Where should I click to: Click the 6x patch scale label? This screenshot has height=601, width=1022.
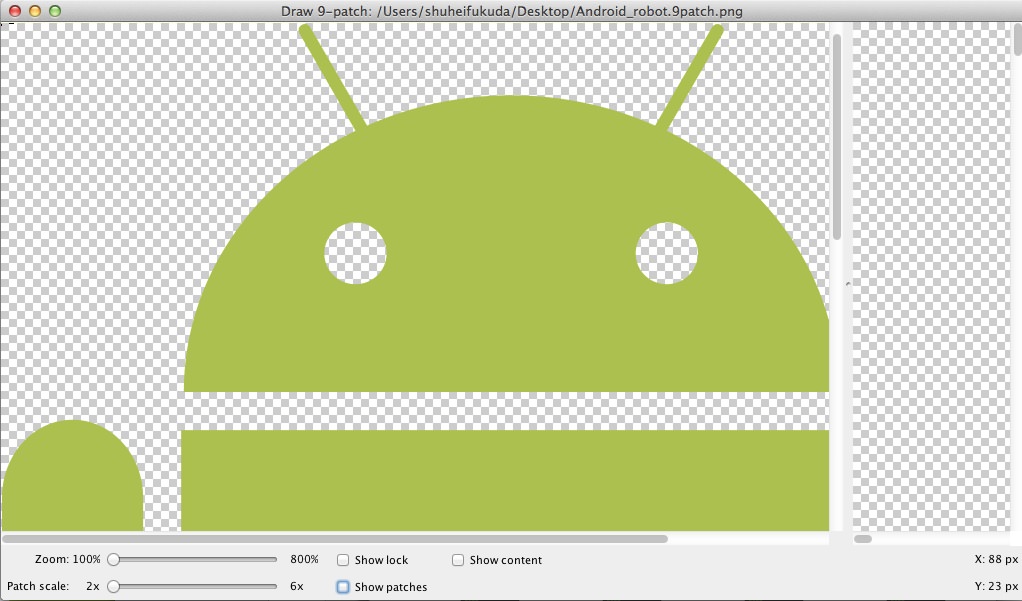click(x=297, y=586)
